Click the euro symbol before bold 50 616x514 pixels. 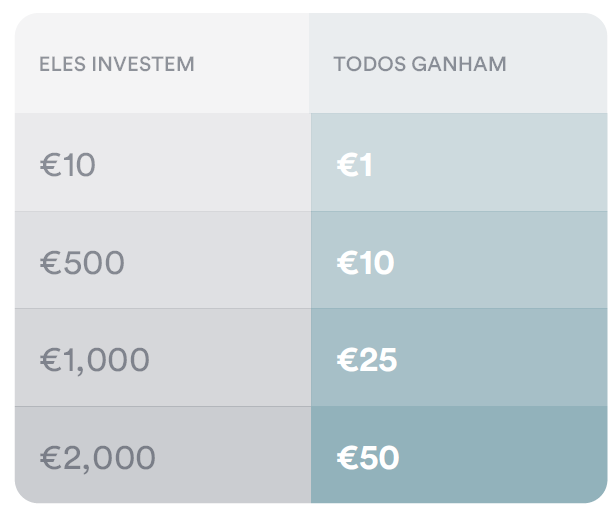(x=347, y=458)
